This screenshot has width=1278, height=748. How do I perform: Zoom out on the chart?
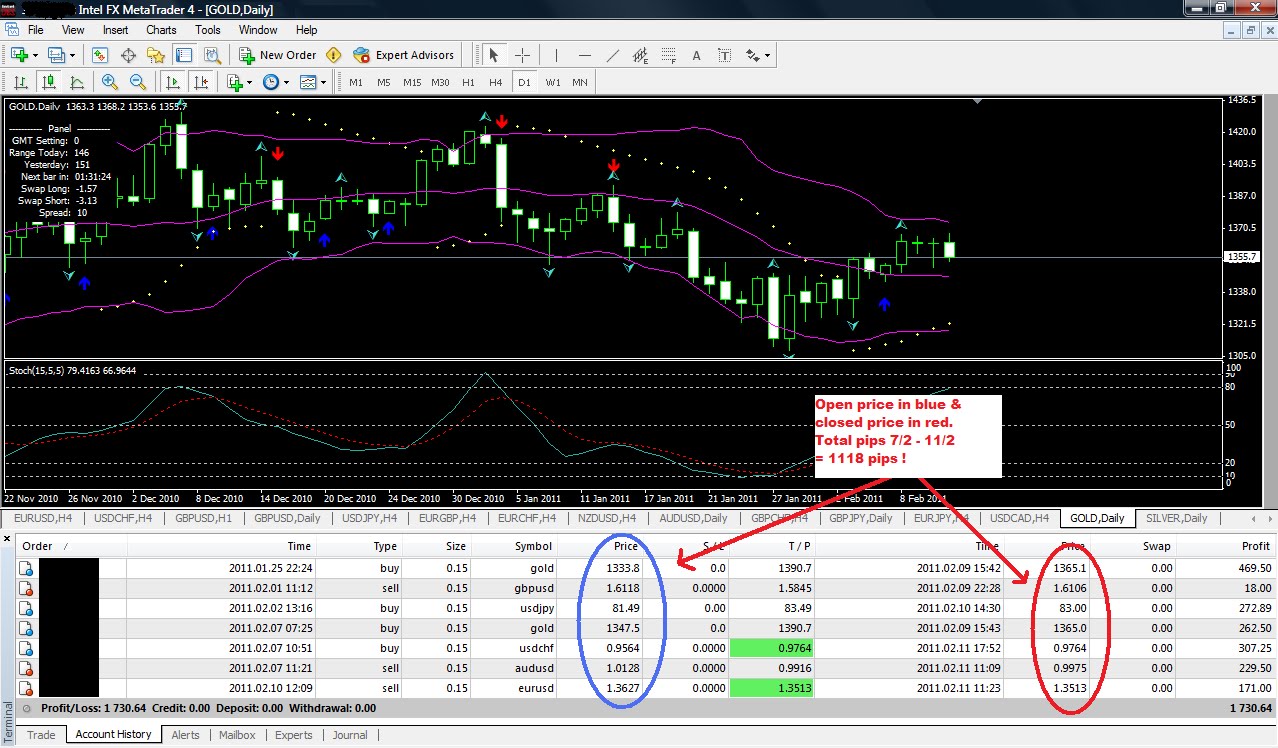(x=137, y=82)
